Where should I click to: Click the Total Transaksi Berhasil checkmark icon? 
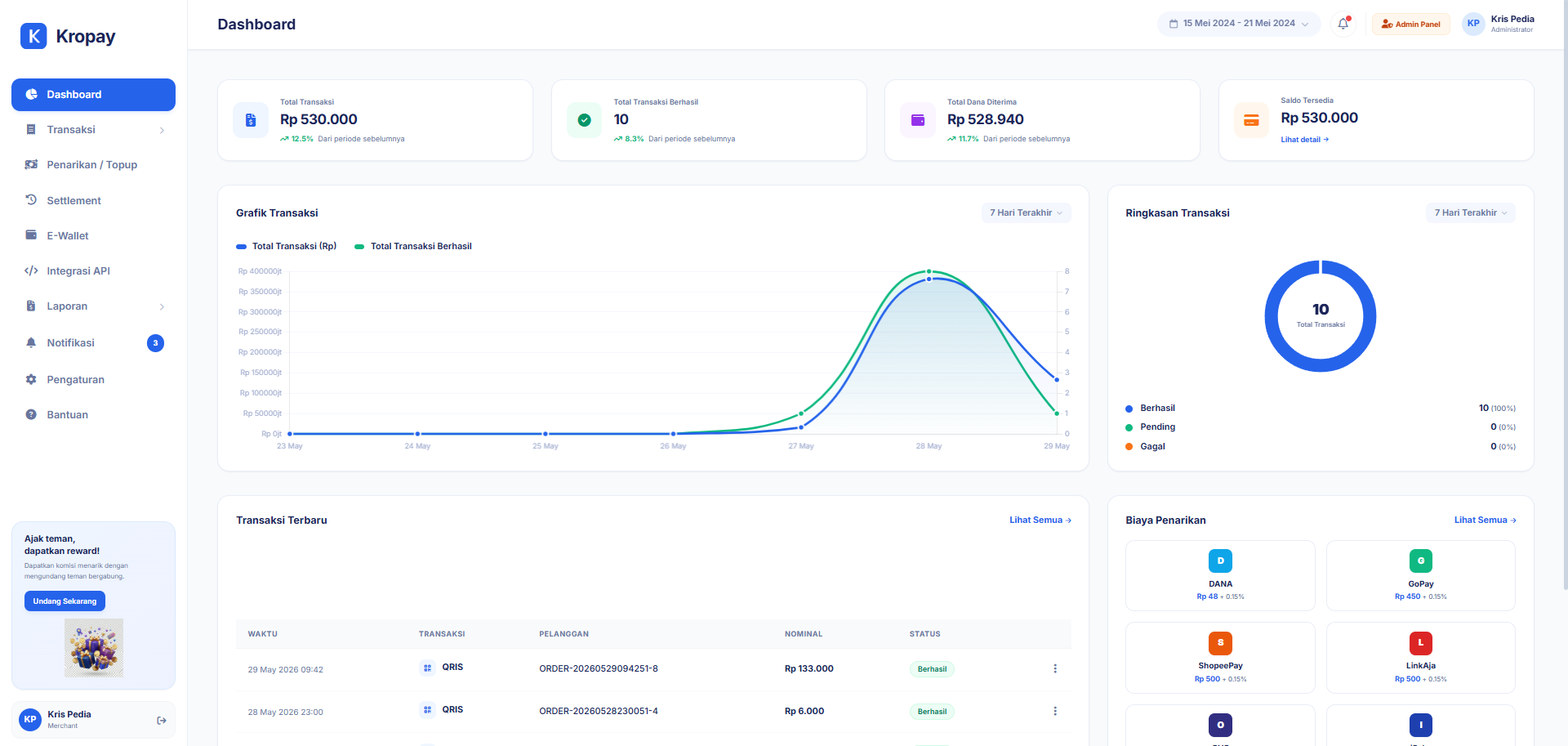[585, 120]
